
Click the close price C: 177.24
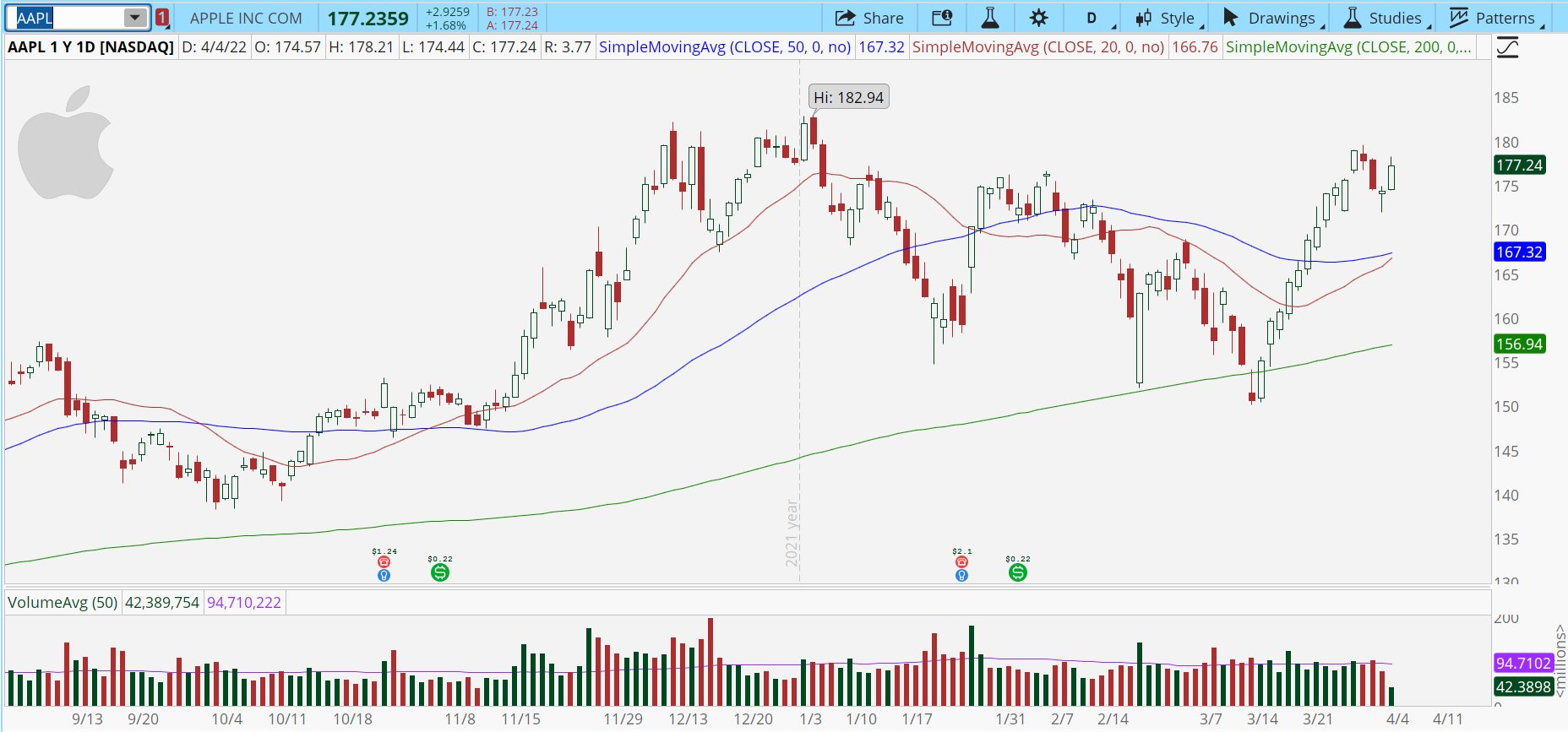[504, 47]
